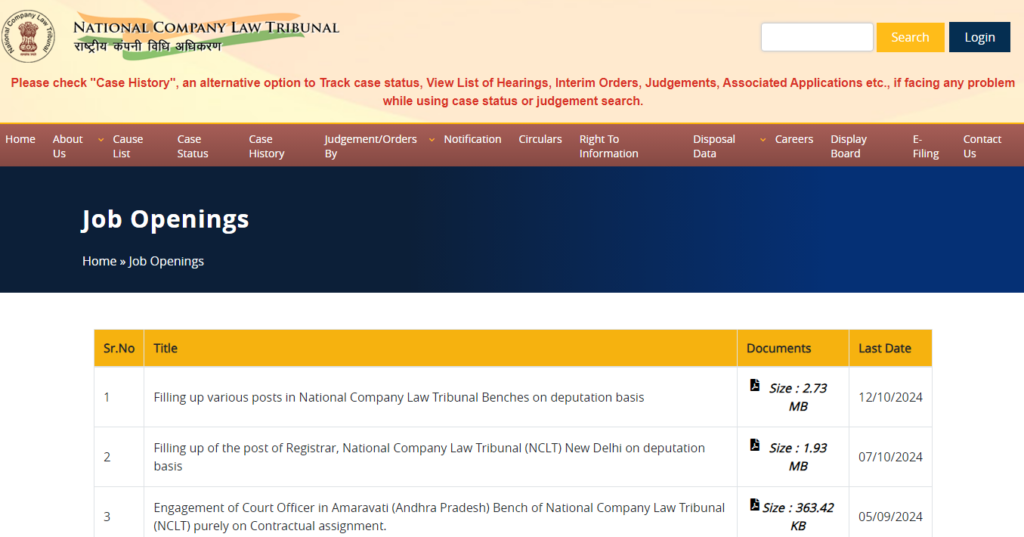Open PDF icon for Registrar post row
The width and height of the screenshot is (1024, 537).
click(x=755, y=445)
